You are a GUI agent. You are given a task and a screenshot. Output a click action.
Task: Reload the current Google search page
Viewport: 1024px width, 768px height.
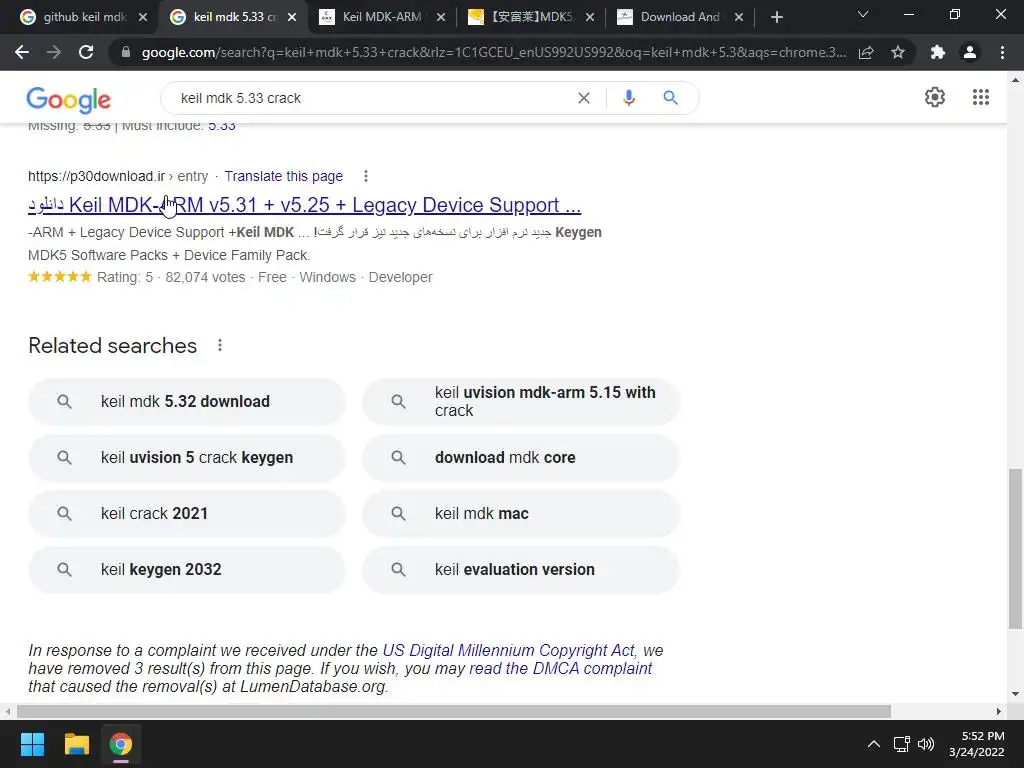point(86,52)
